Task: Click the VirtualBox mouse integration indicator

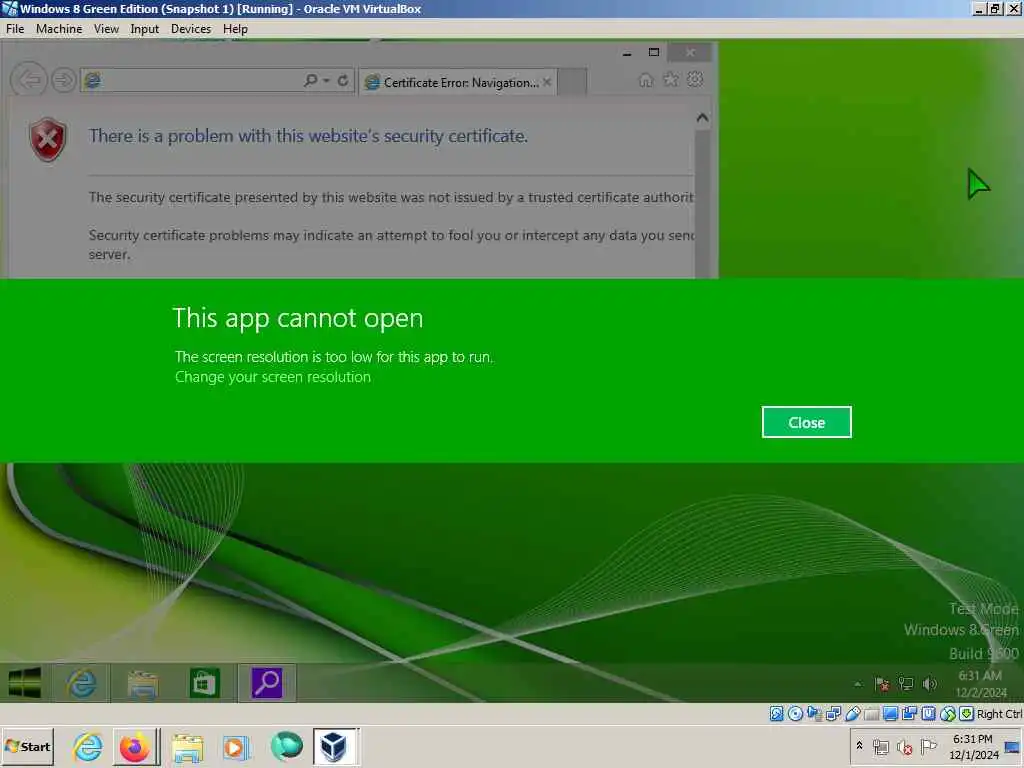Action: [x=948, y=714]
